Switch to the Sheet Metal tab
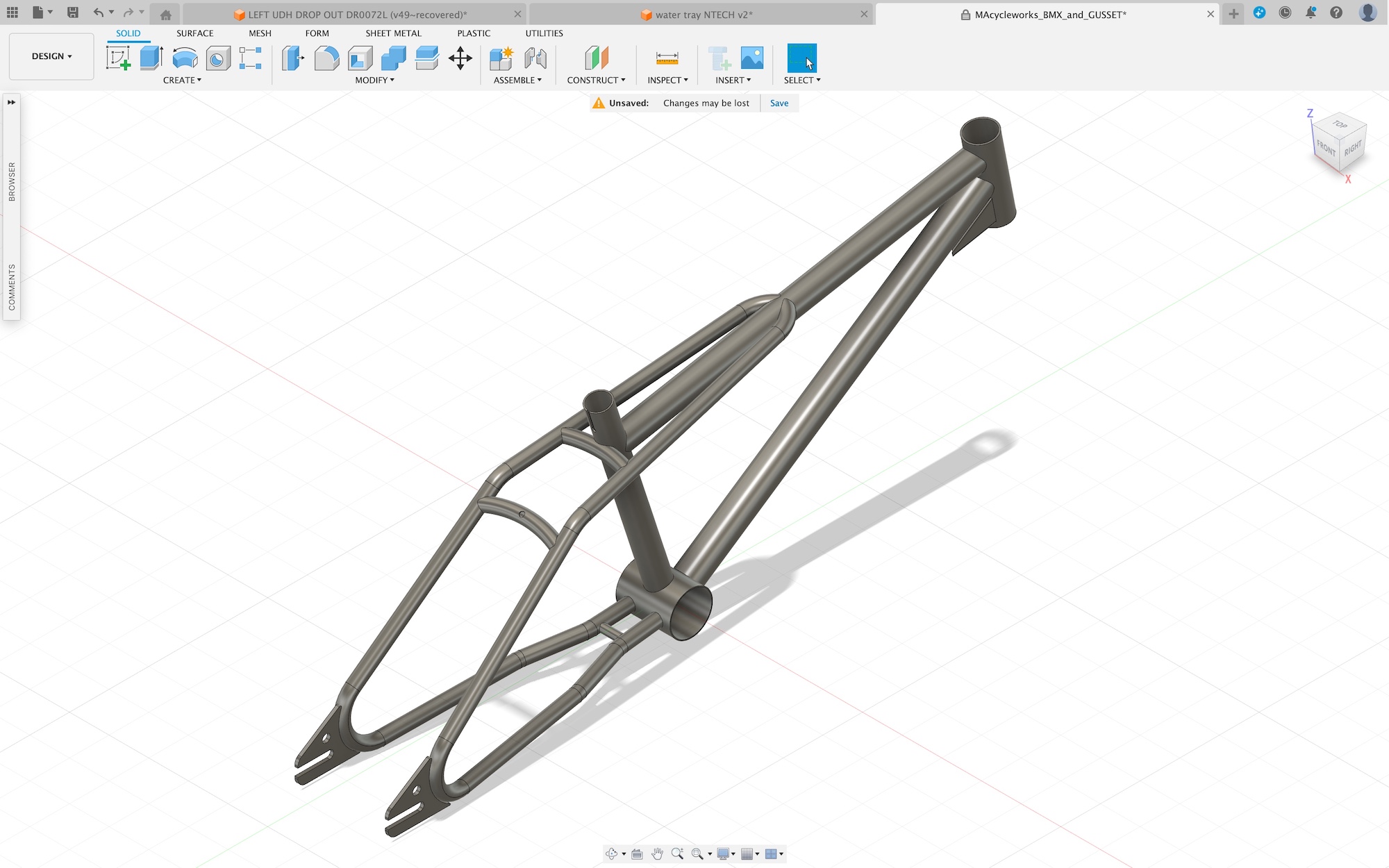 pyautogui.click(x=393, y=33)
